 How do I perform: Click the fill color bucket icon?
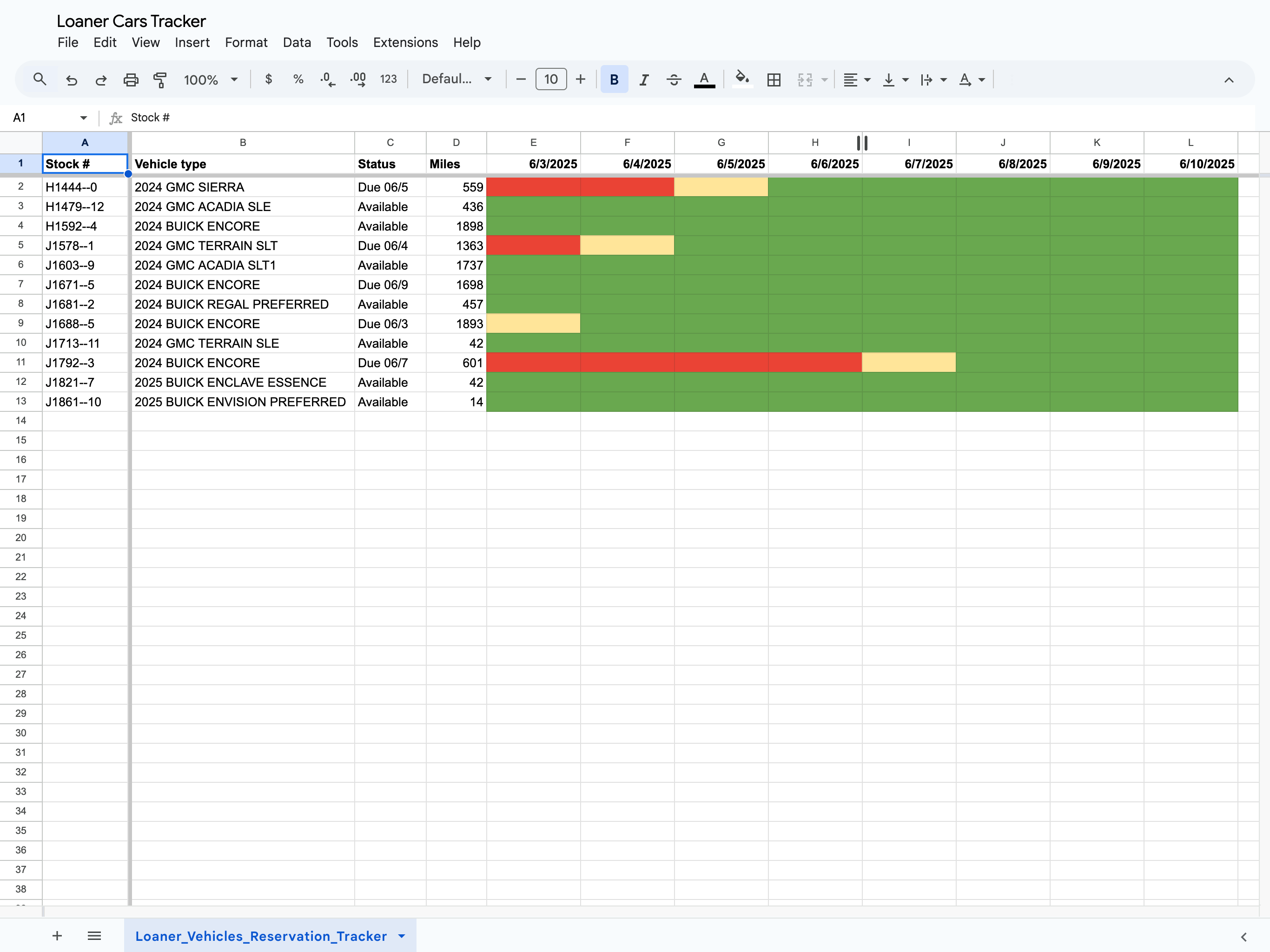[x=742, y=79]
